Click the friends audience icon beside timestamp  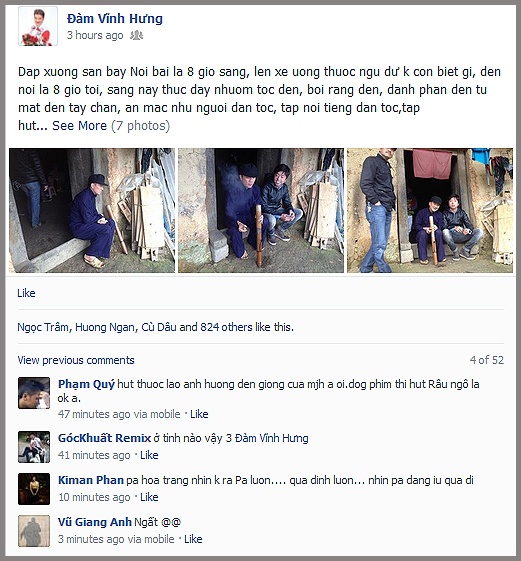pyautogui.click(x=136, y=35)
